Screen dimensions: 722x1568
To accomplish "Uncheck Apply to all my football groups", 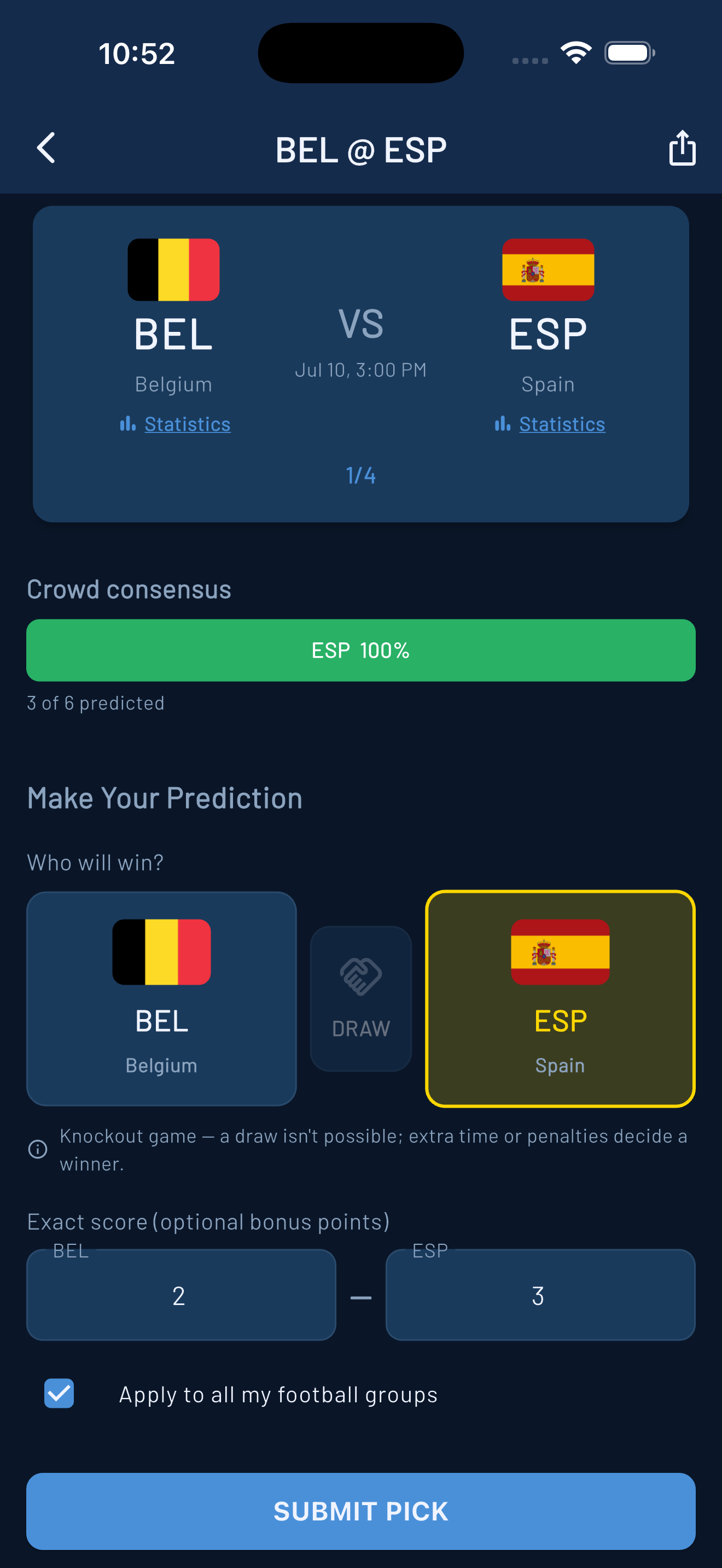I will click(59, 1393).
